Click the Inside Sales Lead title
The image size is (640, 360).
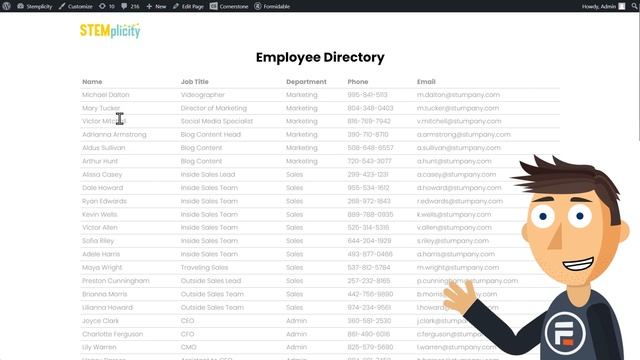coord(208,174)
